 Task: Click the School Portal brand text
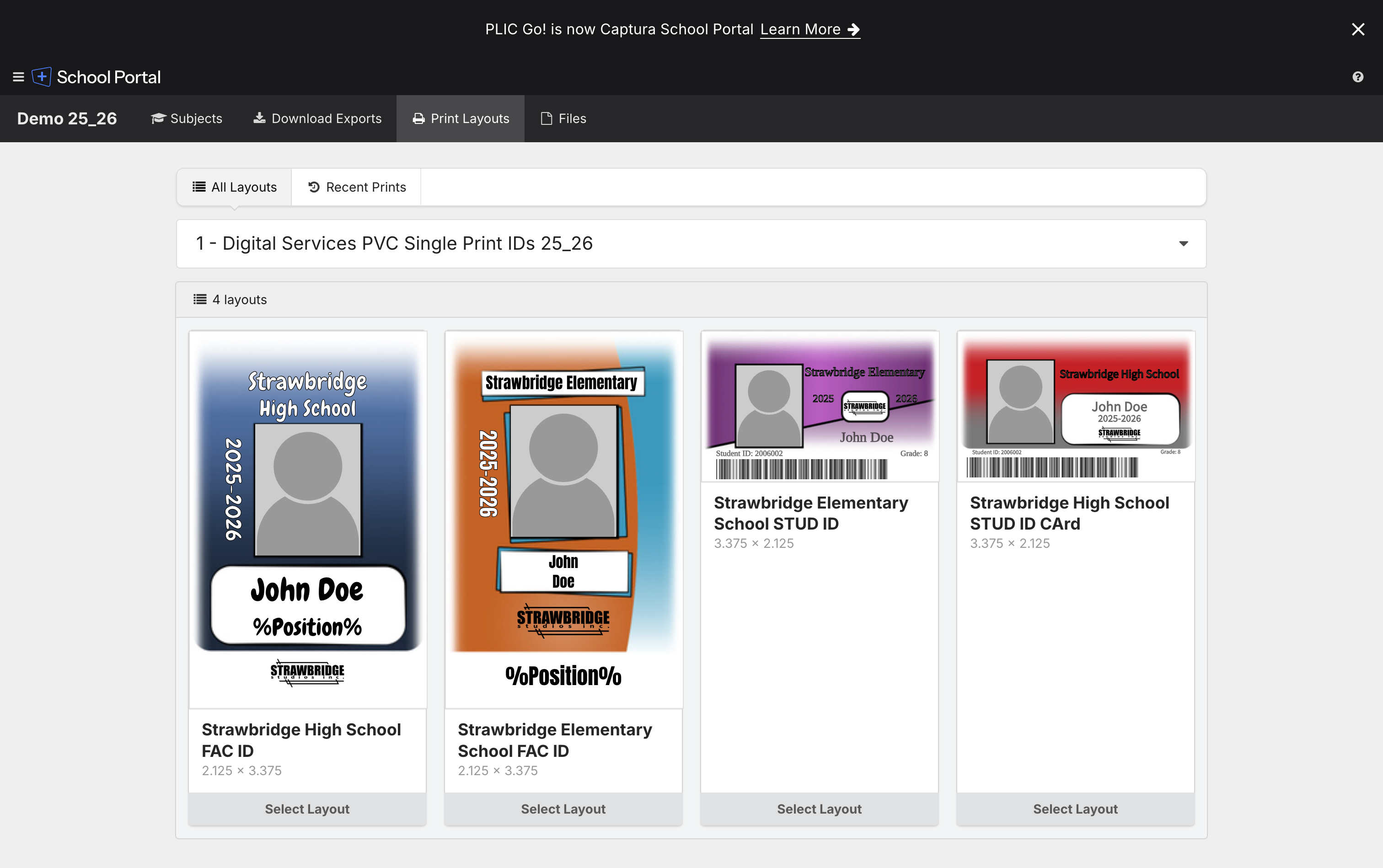108,77
